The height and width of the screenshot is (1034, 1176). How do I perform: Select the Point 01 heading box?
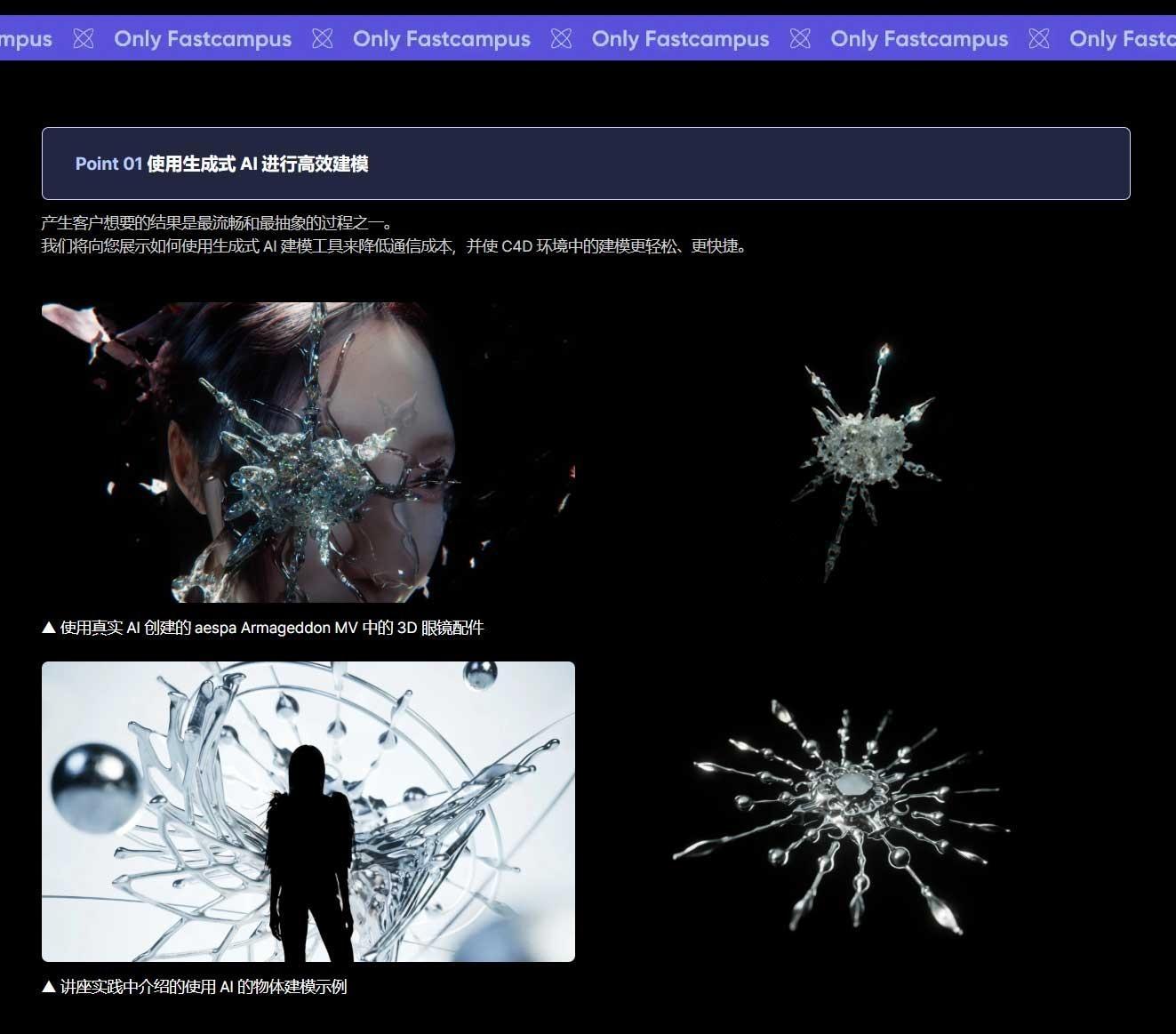pyautogui.click(x=587, y=164)
